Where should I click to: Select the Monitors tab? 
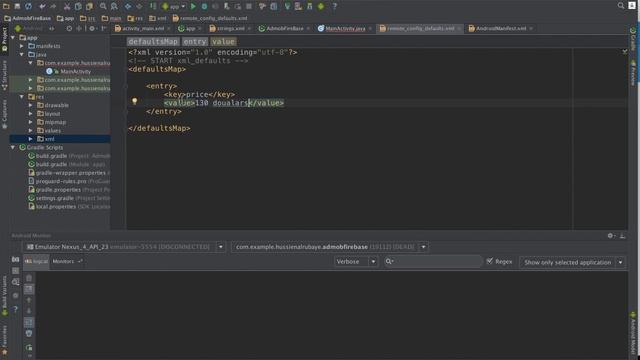point(64,261)
